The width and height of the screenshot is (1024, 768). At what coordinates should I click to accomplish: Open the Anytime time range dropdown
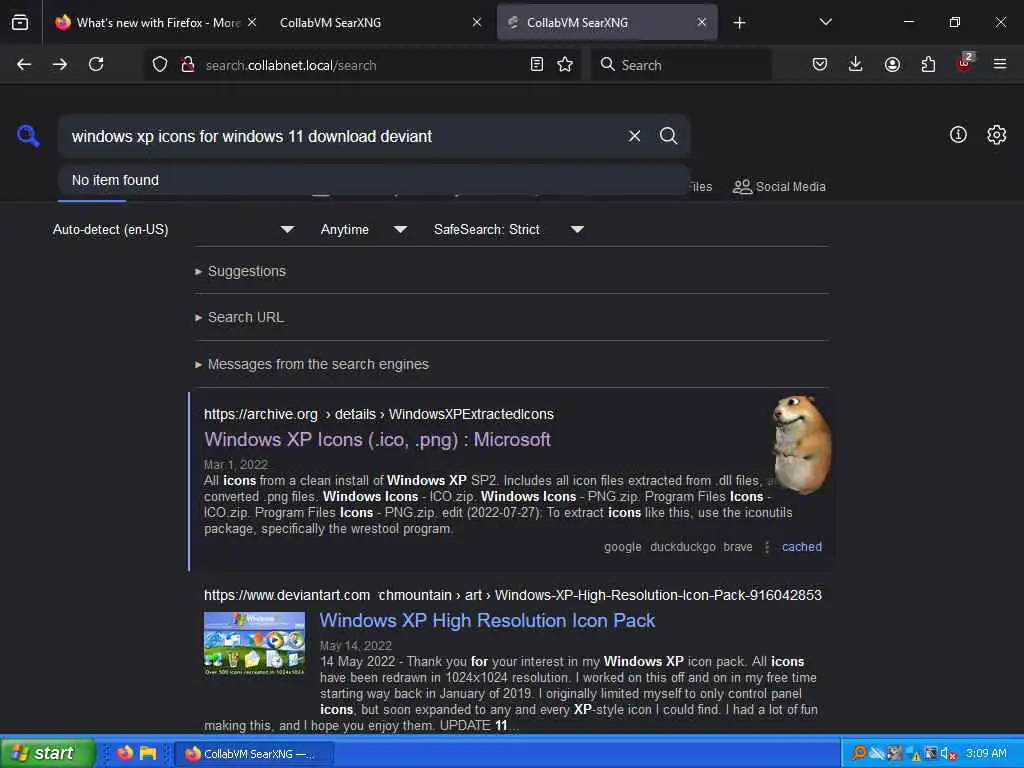pyautogui.click(x=363, y=229)
